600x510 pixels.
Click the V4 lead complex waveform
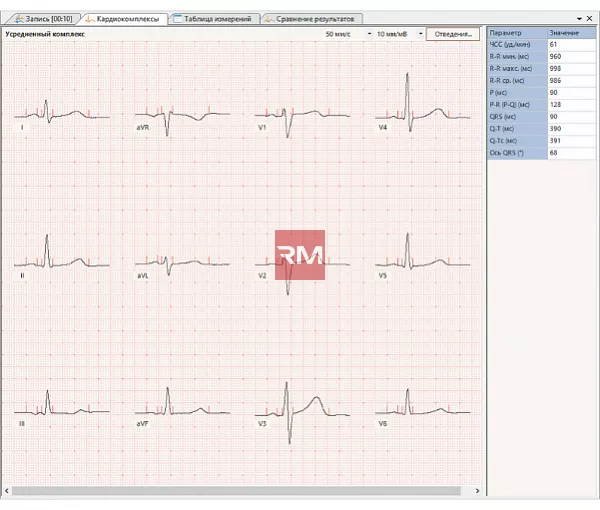(422, 102)
